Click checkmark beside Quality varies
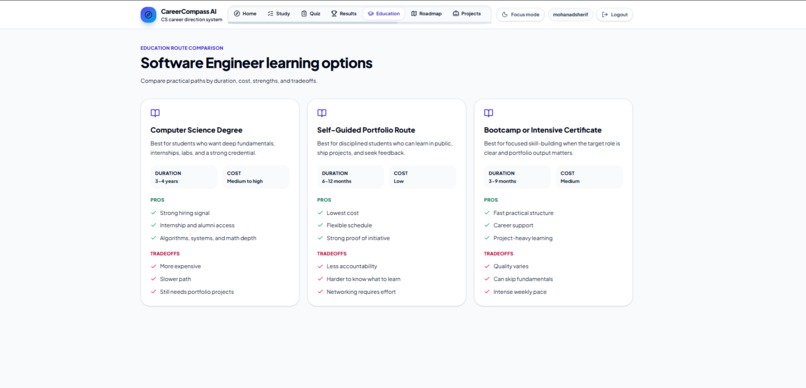The image size is (806, 388). [487, 266]
